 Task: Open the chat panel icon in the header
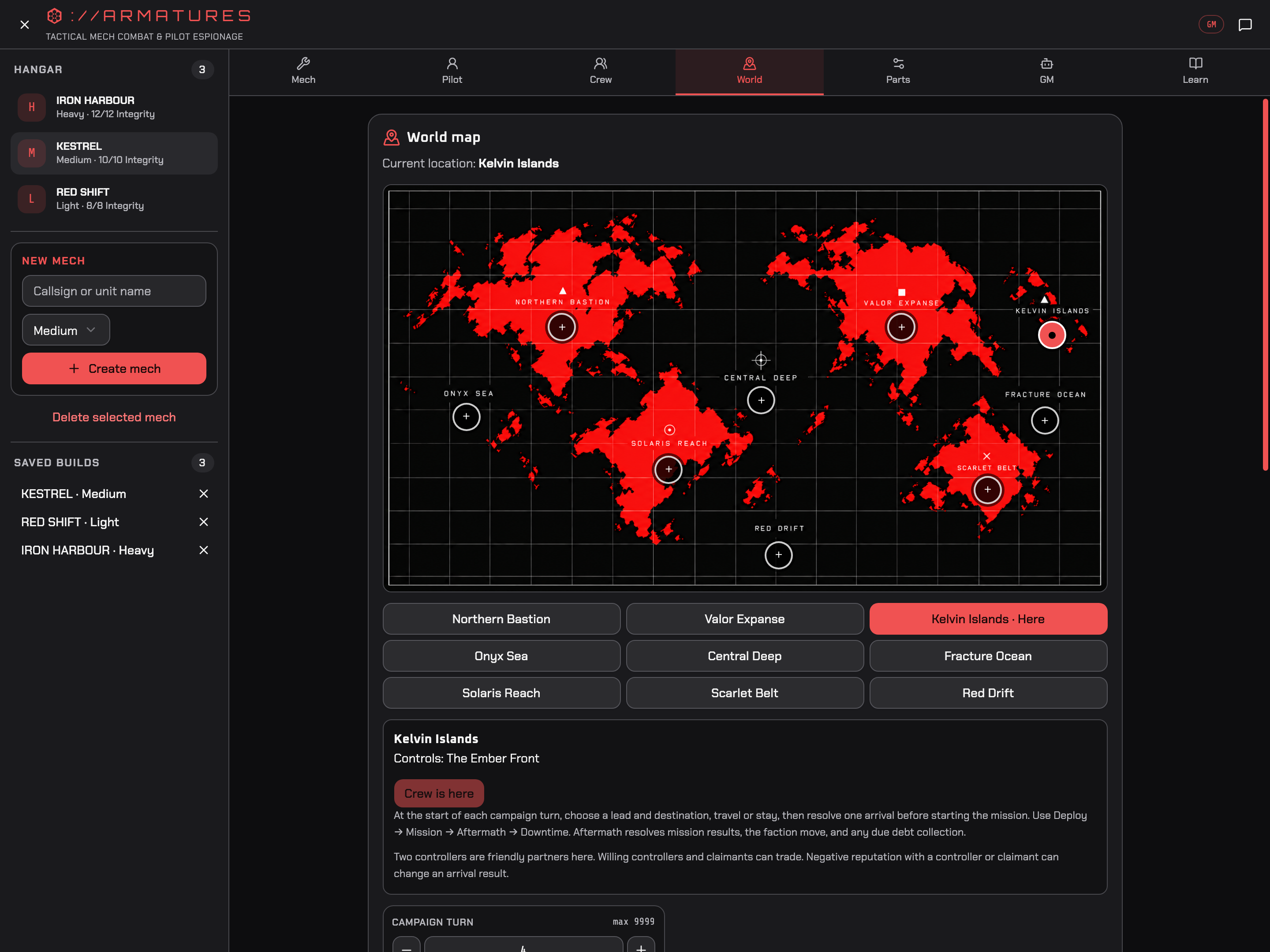tap(1245, 25)
